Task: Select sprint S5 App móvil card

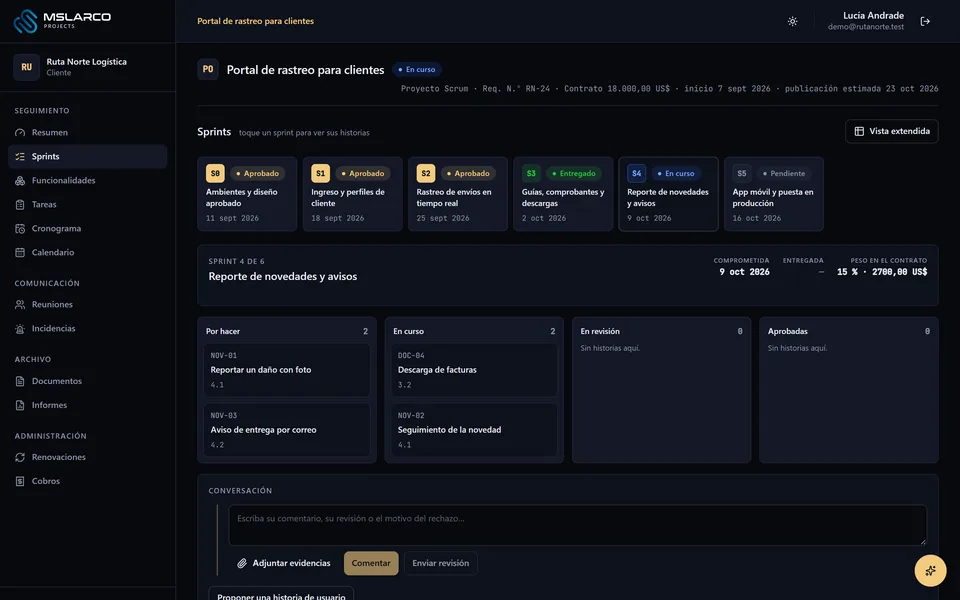Action: pyautogui.click(x=773, y=194)
